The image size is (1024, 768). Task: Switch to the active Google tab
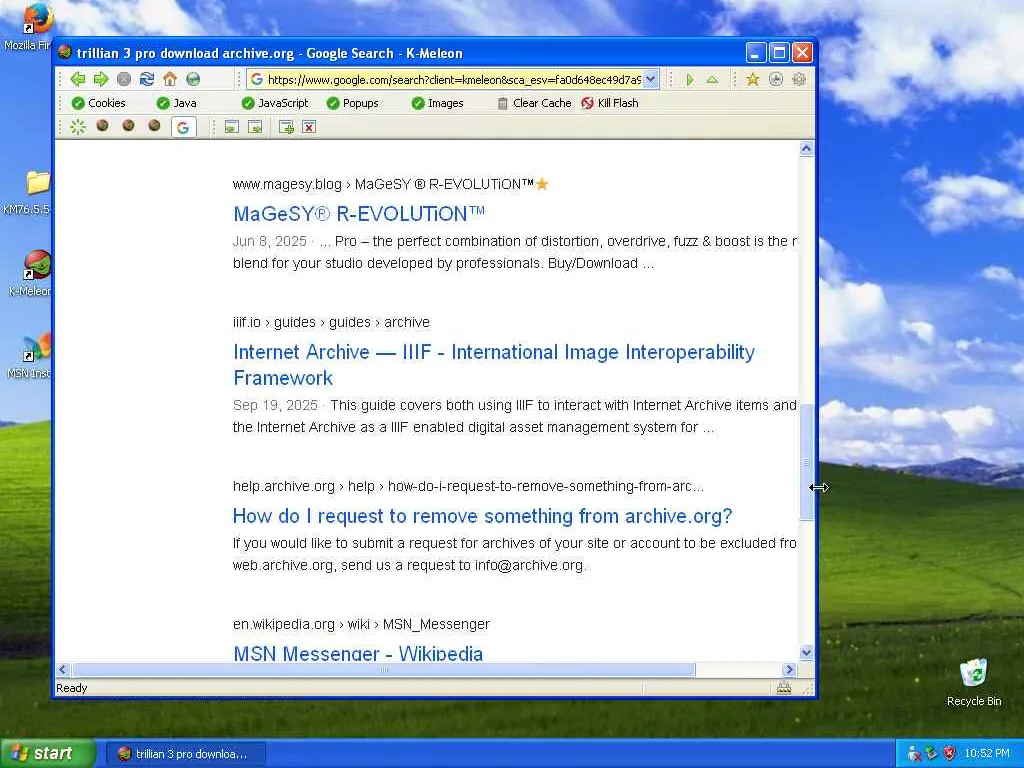coord(184,127)
